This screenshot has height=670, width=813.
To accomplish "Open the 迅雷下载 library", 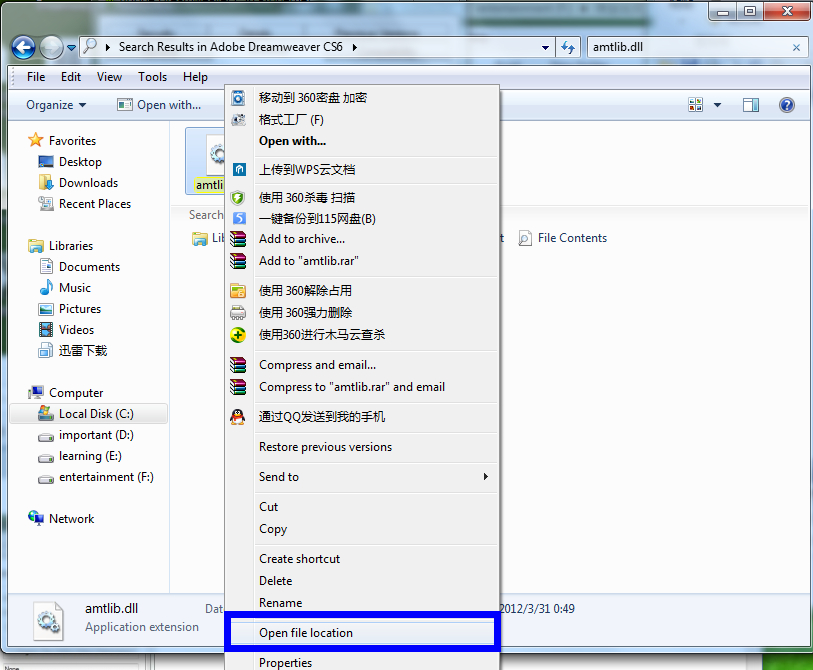I will tap(73, 351).
